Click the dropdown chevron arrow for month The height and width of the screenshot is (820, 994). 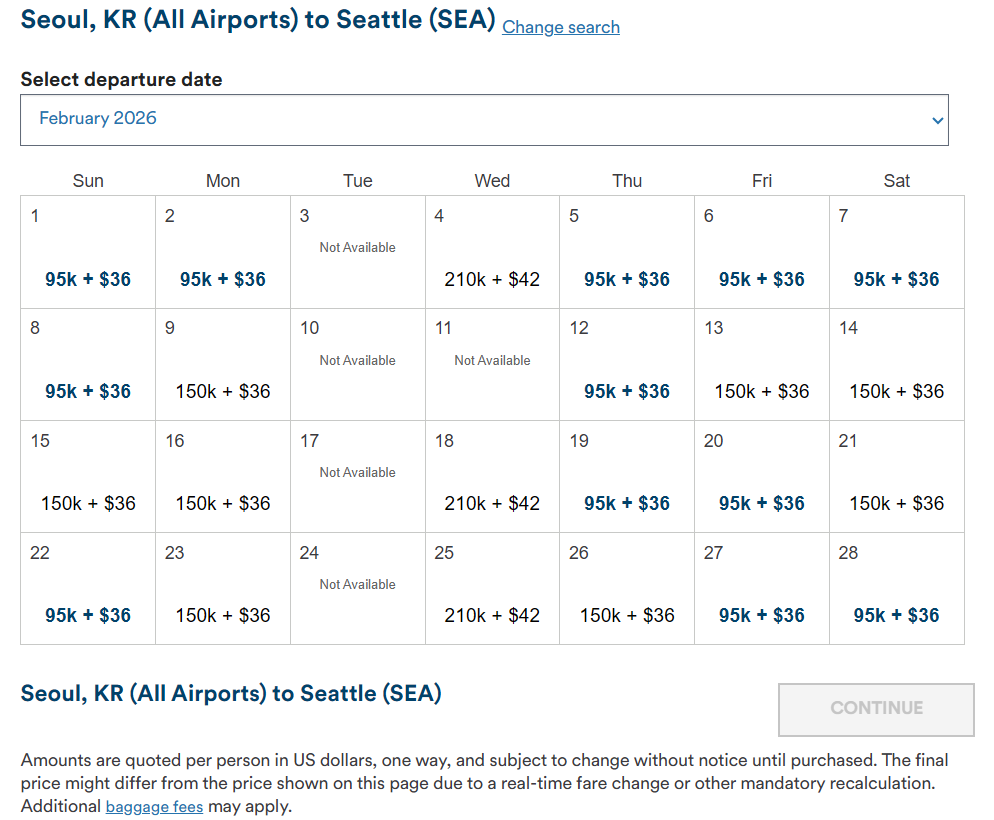[937, 120]
